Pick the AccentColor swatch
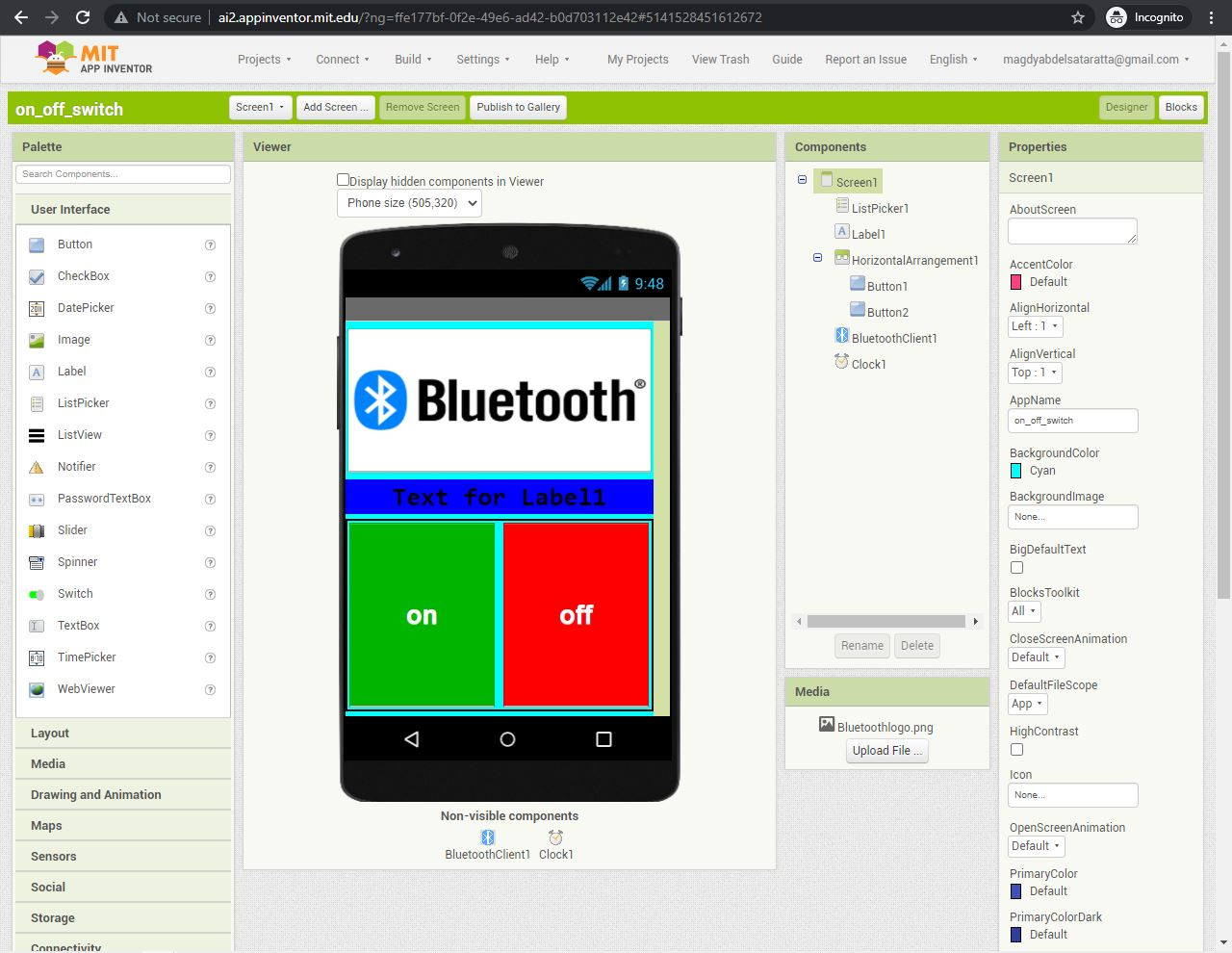The width and height of the screenshot is (1232, 953). (x=1015, y=282)
